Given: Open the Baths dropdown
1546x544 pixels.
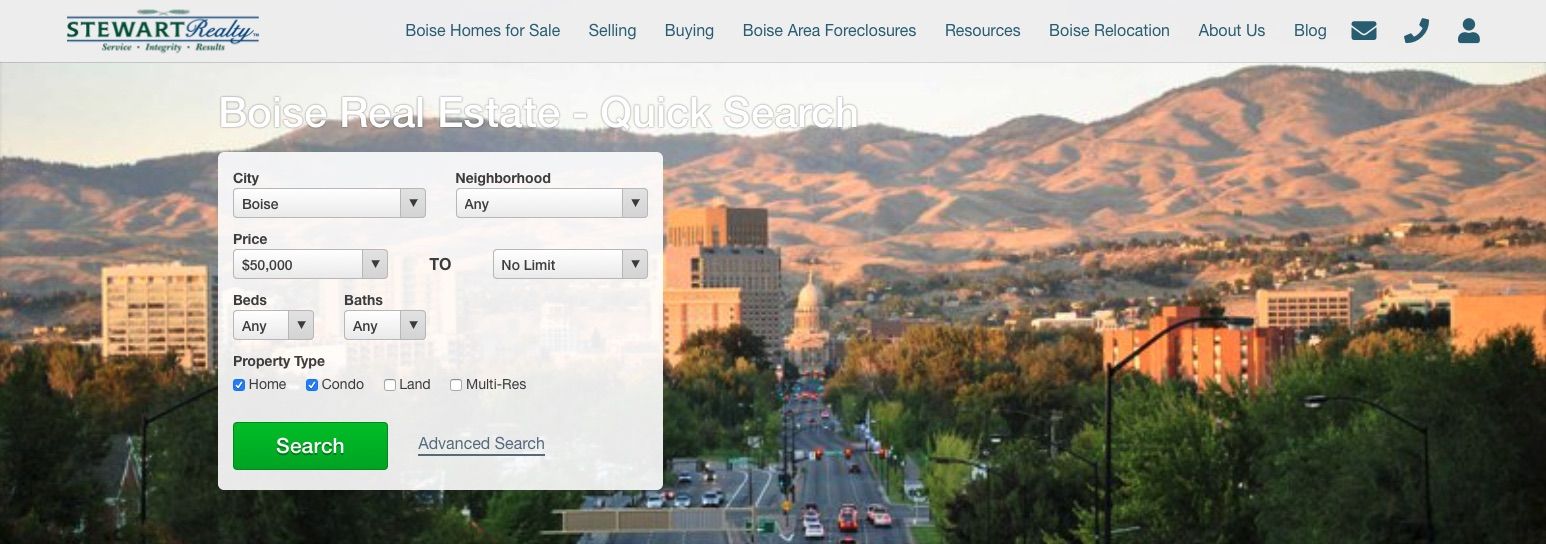Looking at the screenshot, I should point(384,325).
